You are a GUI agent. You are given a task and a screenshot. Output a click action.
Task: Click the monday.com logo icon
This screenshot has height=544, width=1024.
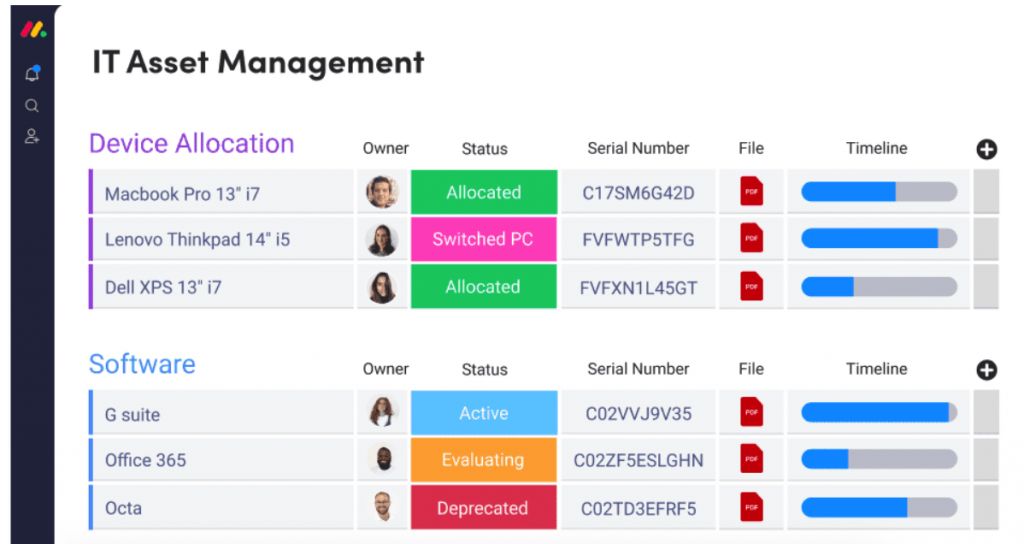pos(33,29)
